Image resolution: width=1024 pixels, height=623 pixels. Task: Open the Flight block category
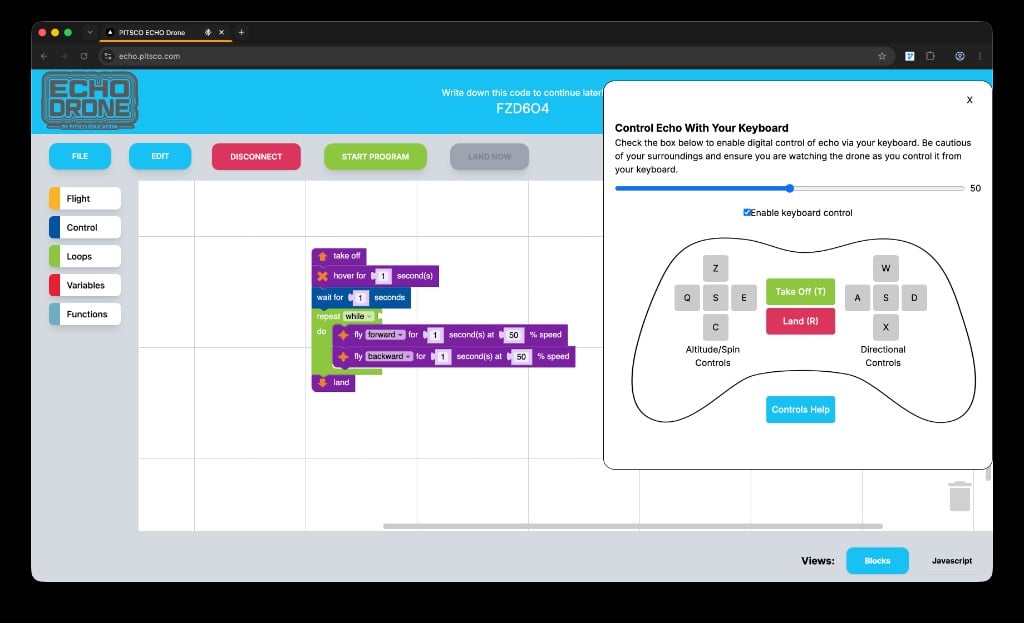tap(85, 199)
